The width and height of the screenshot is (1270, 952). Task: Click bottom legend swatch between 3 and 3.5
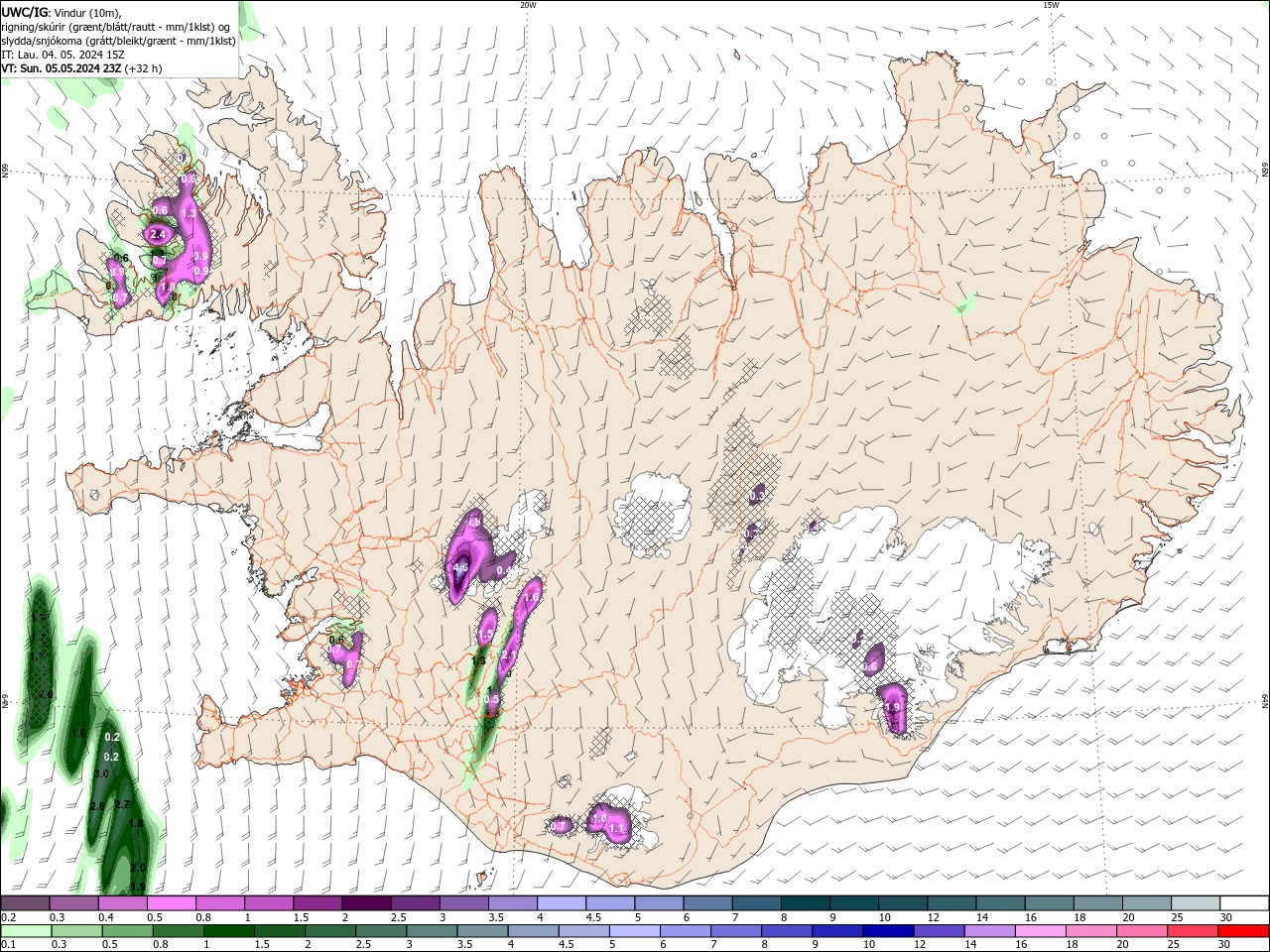(432, 931)
